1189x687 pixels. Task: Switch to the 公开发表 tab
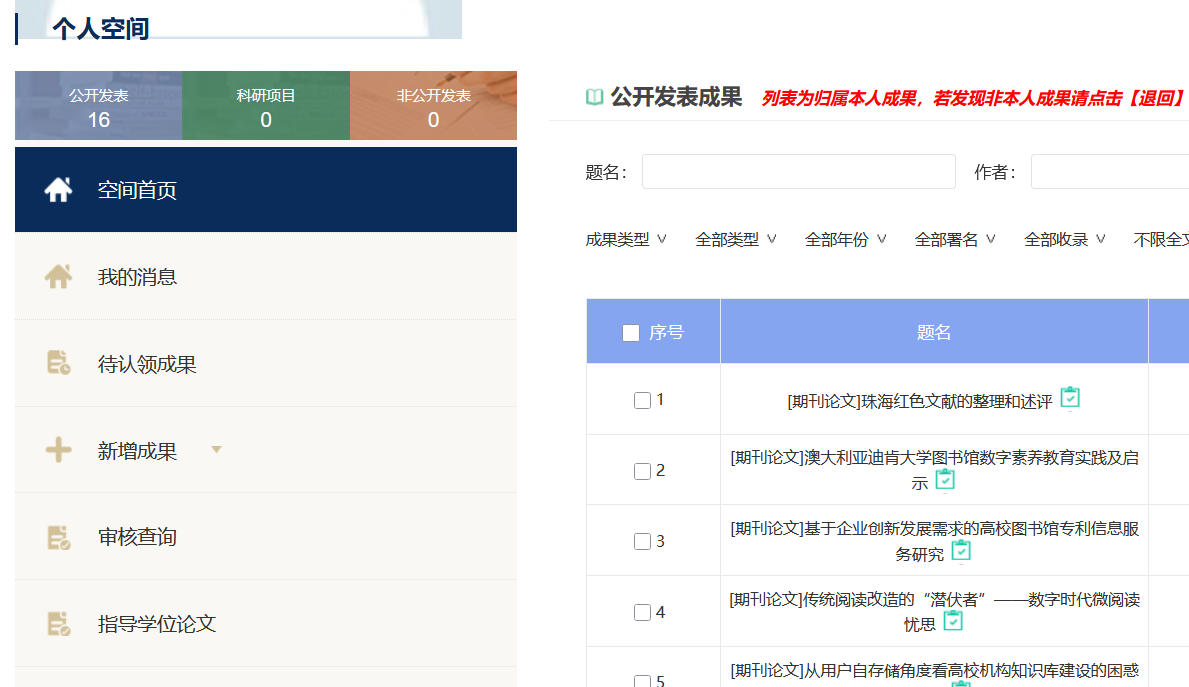(98, 106)
